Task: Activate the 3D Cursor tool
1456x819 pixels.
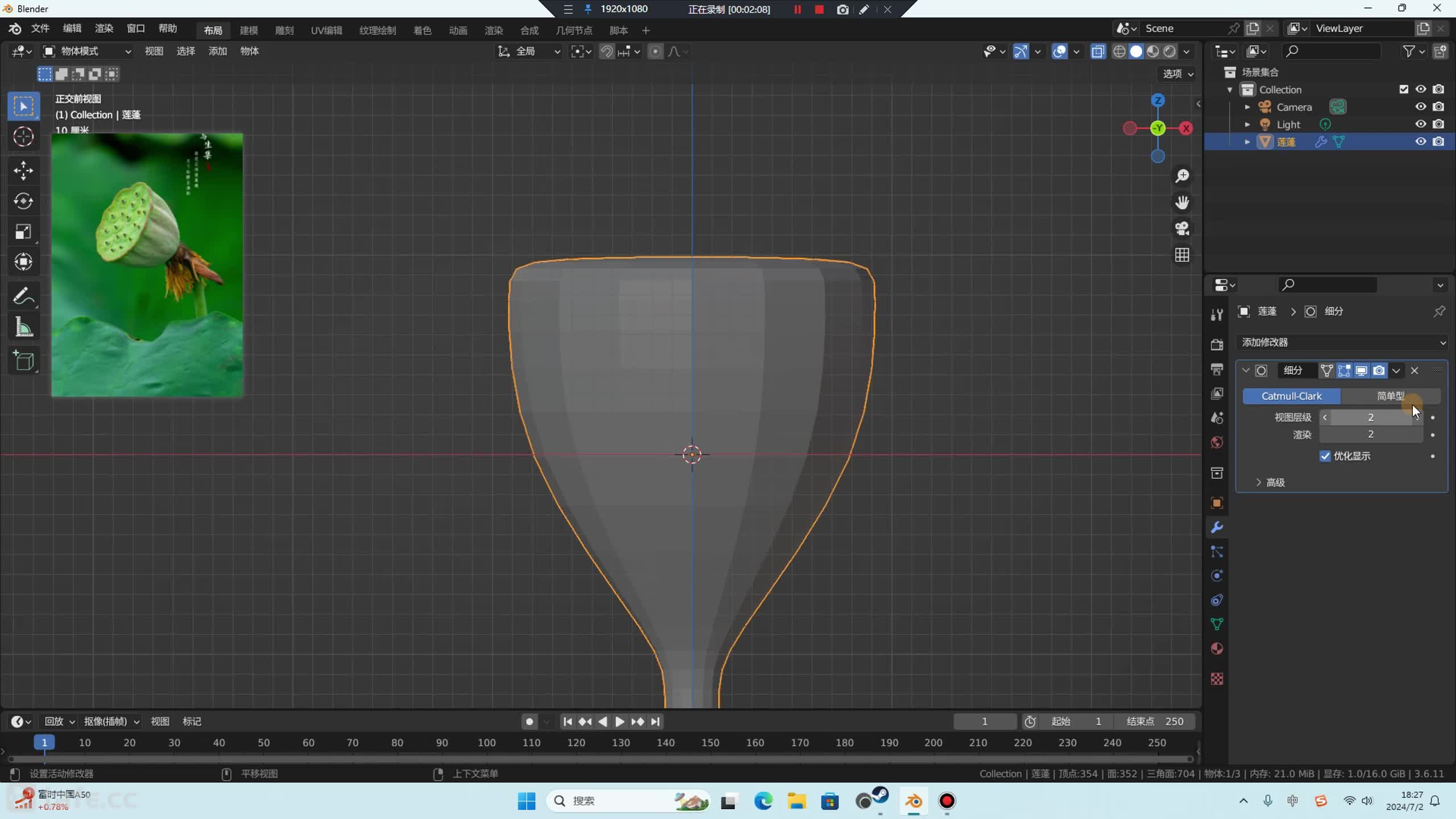Action: (x=23, y=137)
